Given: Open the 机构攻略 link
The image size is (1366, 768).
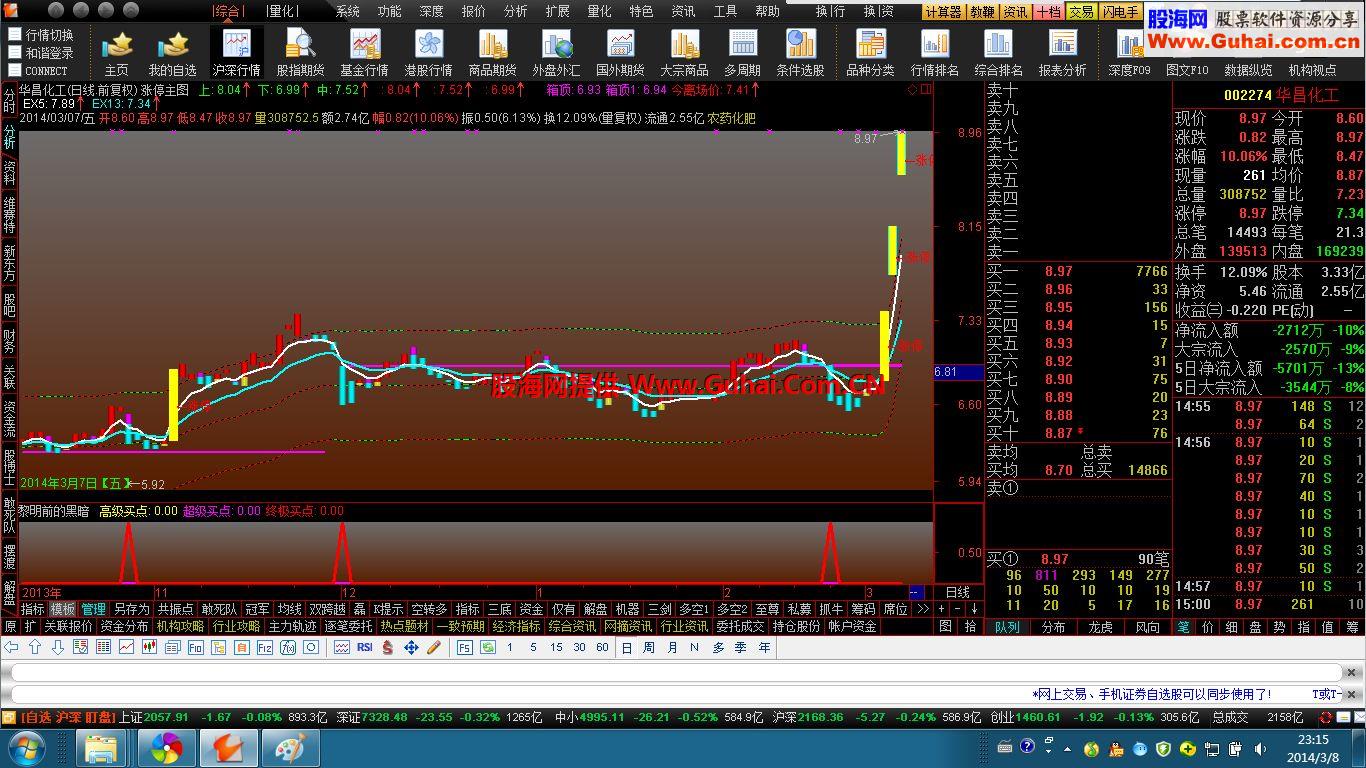Looking at the screenshot, I should tap(180, 627).
